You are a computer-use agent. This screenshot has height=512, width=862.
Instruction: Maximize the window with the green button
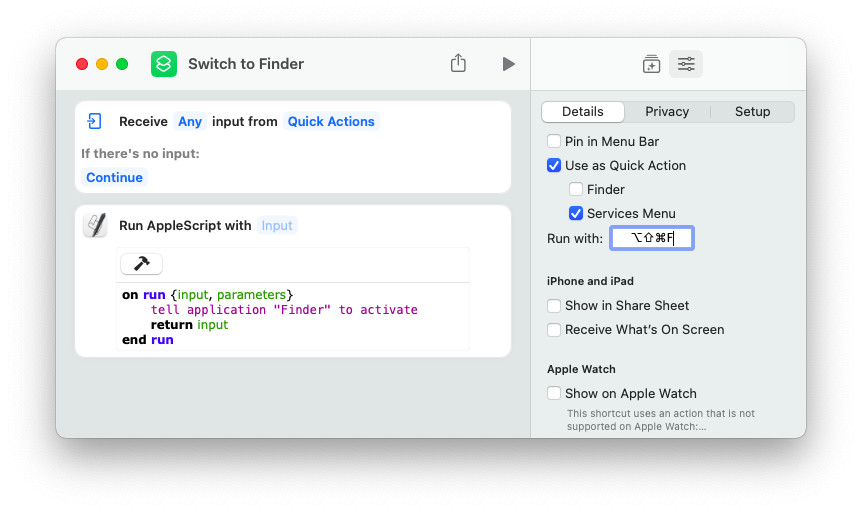[x=122, y=64]
